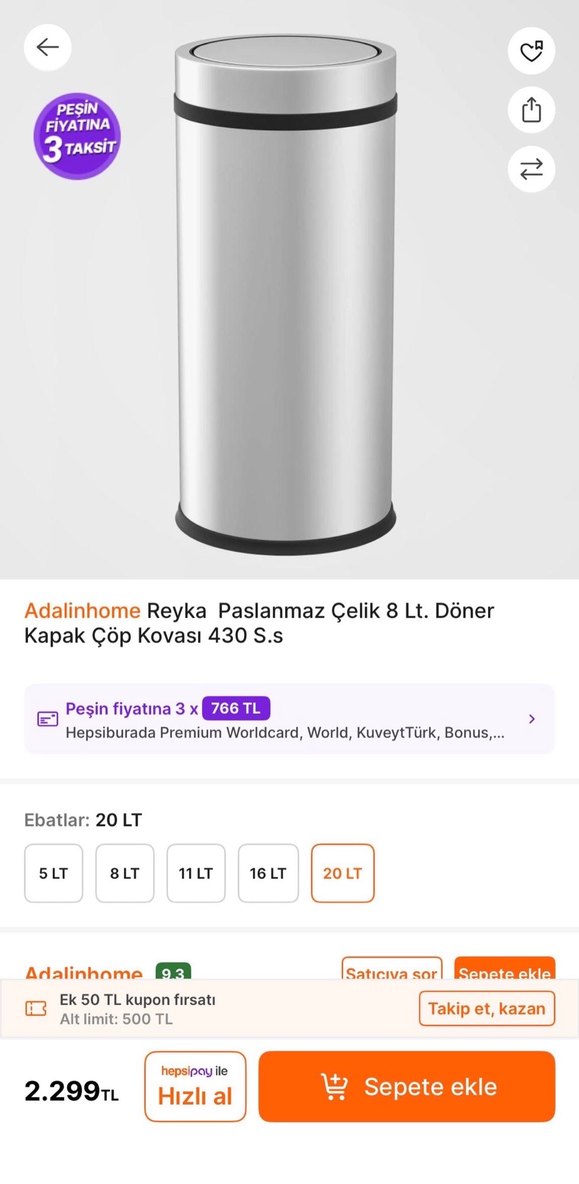Screen dimensions: 579x1184
Task: Open the 11 LT size selector
Action: pyautogui.click(x=196, y=872)
